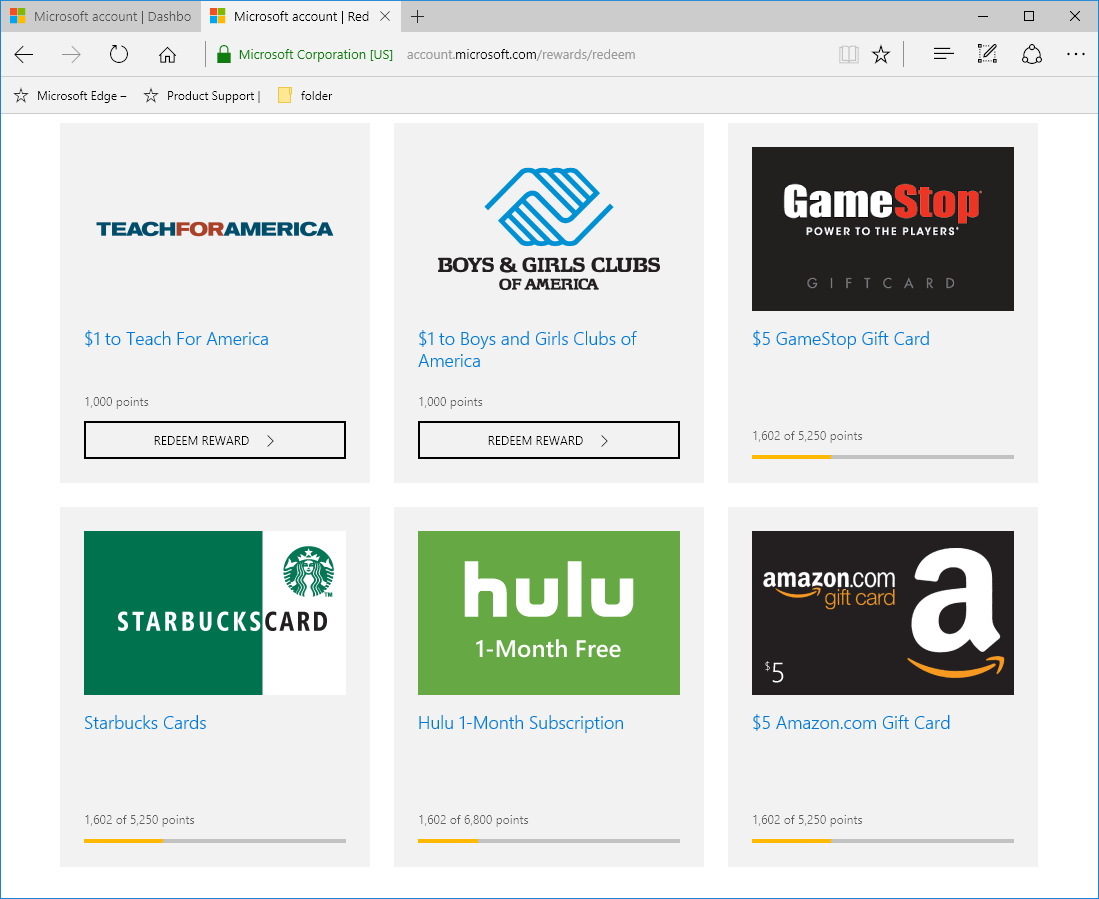Close the Microsoft account Redeem tab
The width and height of the screenshot is (1099, 899).
[x=385, y=16]
